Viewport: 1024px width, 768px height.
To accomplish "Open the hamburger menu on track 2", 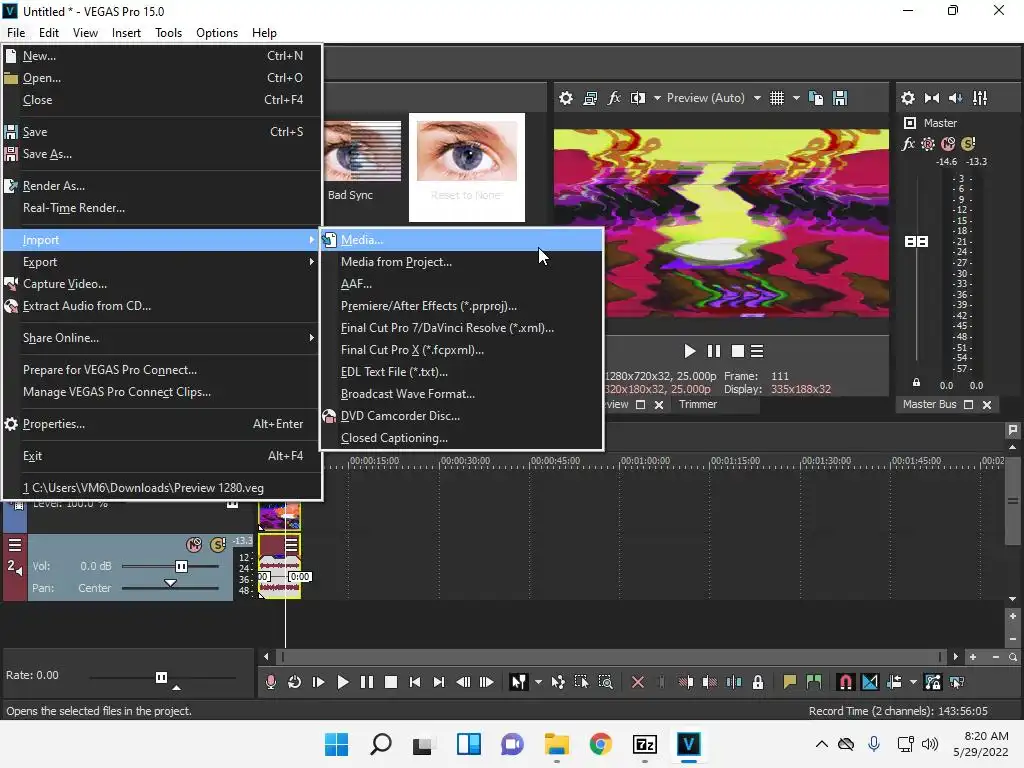I will point(15,545).
